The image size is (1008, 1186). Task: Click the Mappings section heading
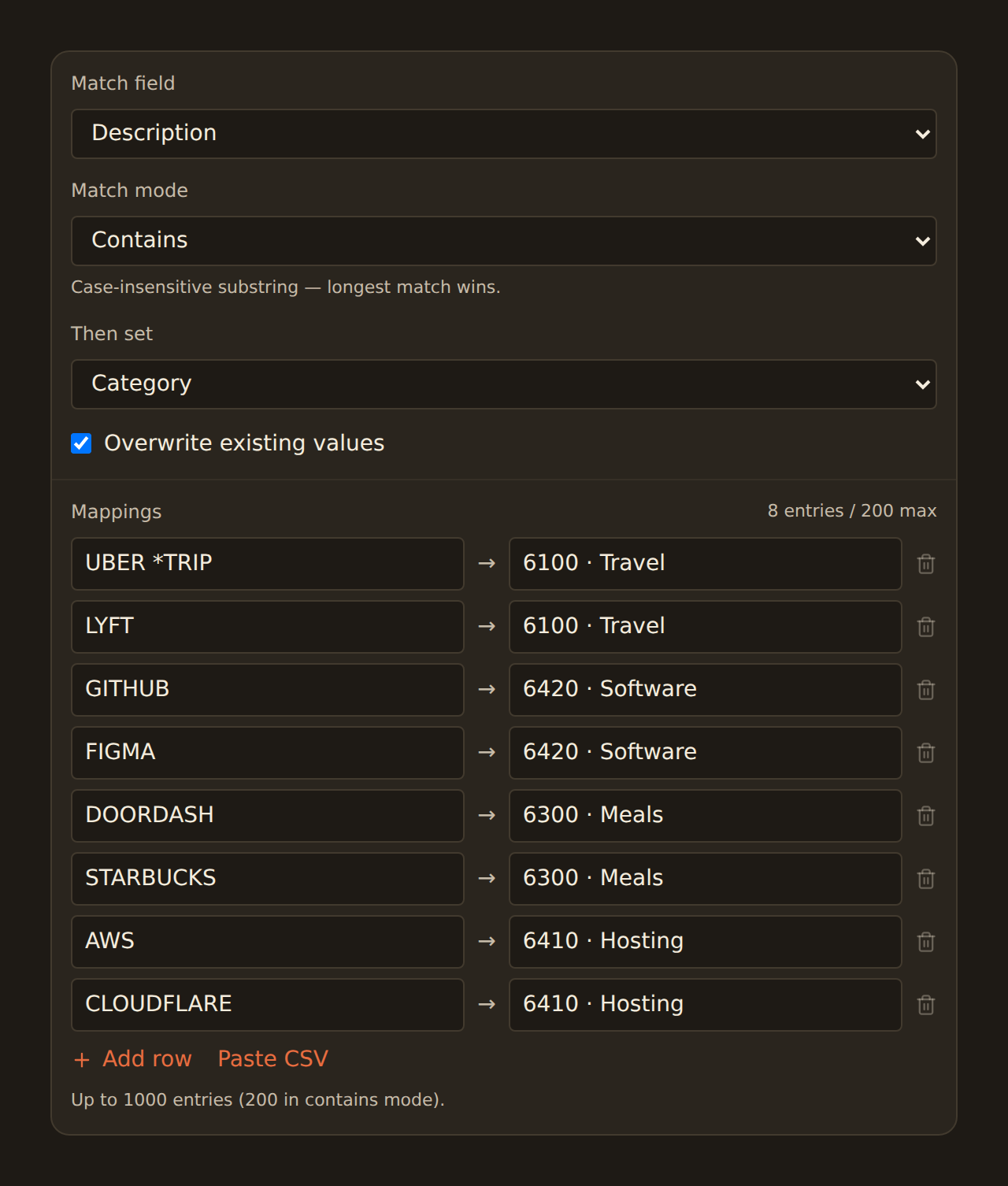117,512
